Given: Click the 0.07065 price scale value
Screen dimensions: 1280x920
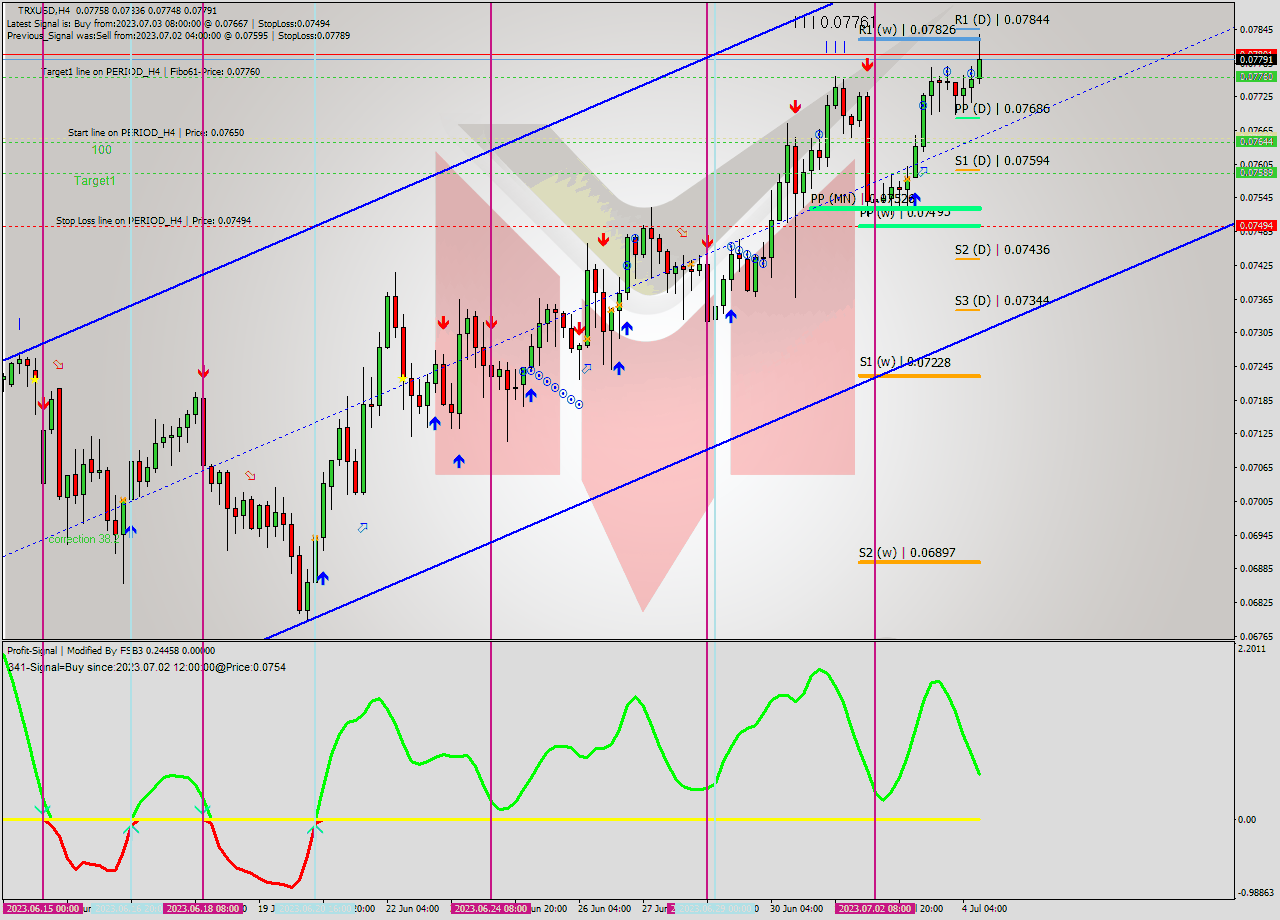Looking at the screenshot, I should 1256,467.
